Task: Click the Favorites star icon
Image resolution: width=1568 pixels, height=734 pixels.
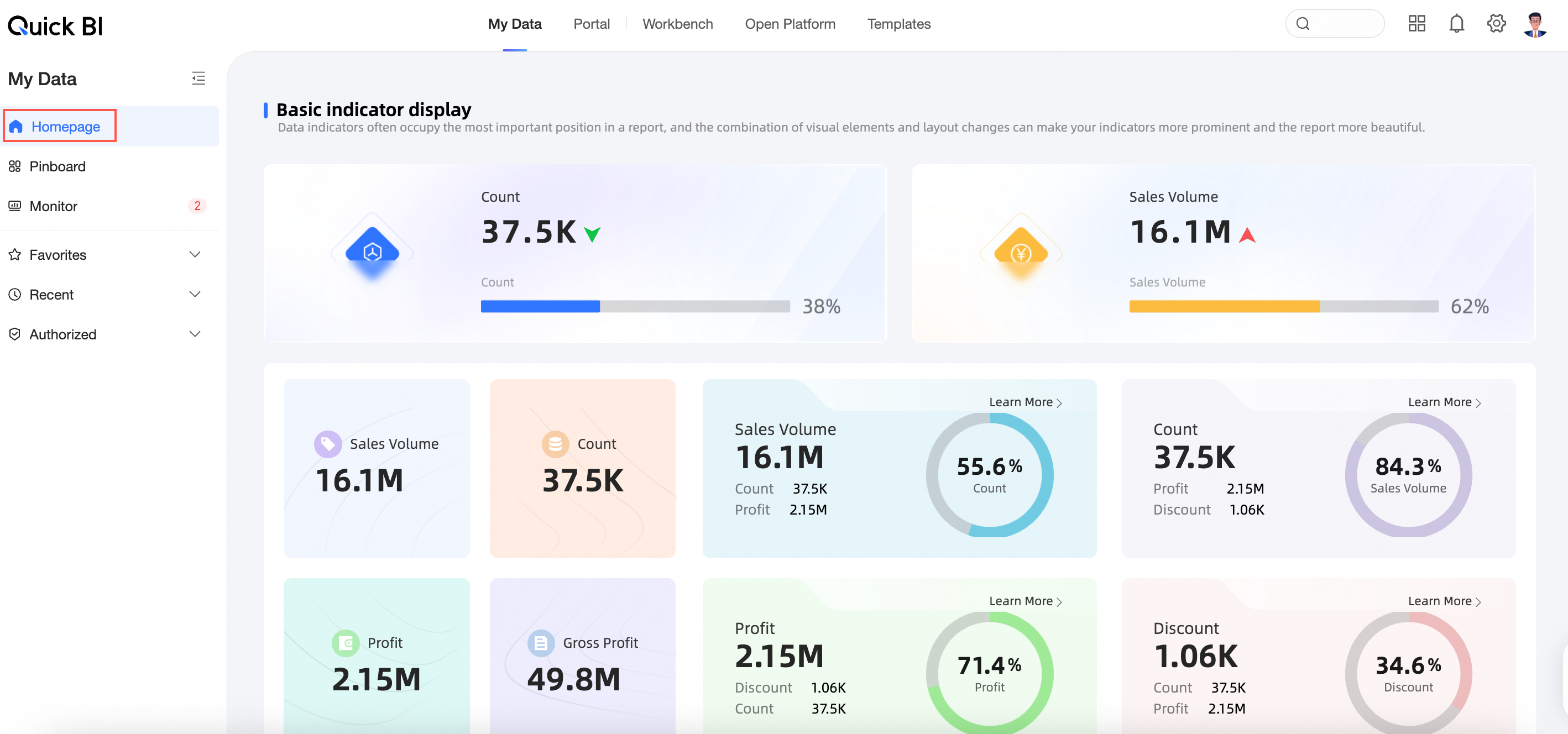Action: (x=14, y=254)
